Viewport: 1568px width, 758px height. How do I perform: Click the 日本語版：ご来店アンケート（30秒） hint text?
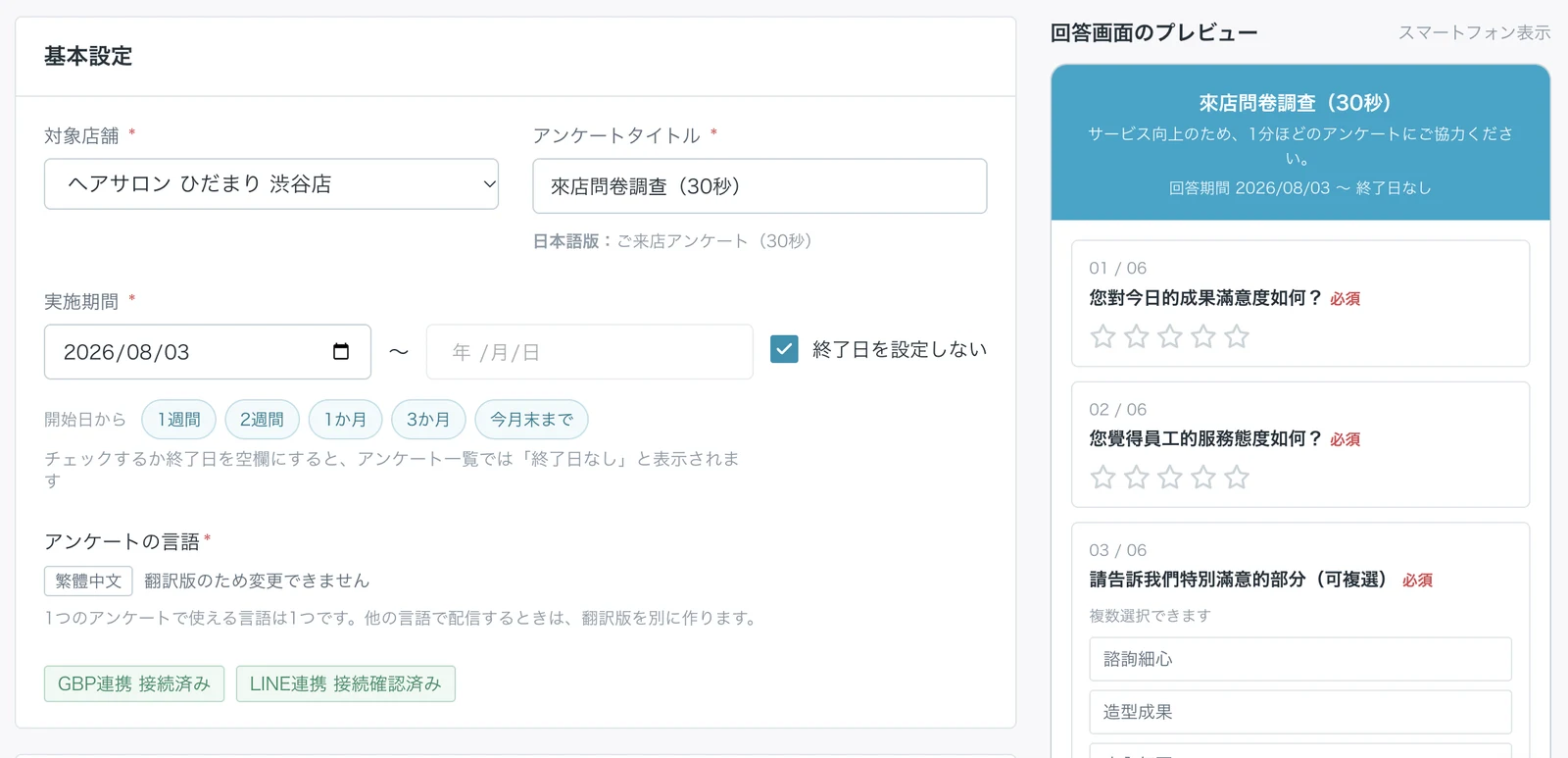674,241
